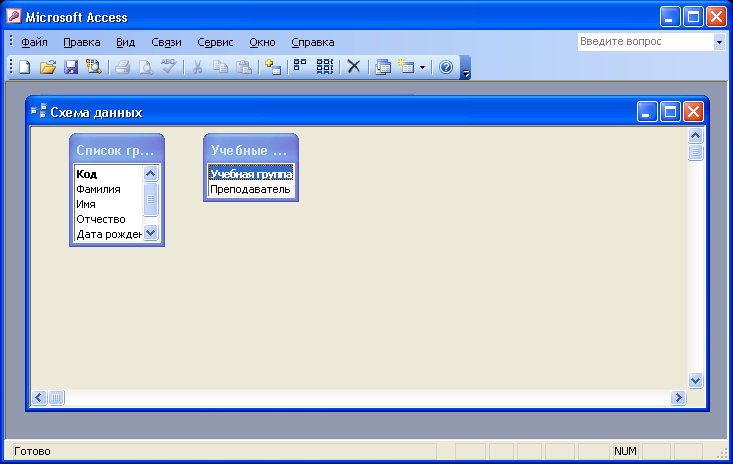Viewport: 733px width, 464px height.
Task: Open Print Preview from the toolbar
Action: click(146, 67)
